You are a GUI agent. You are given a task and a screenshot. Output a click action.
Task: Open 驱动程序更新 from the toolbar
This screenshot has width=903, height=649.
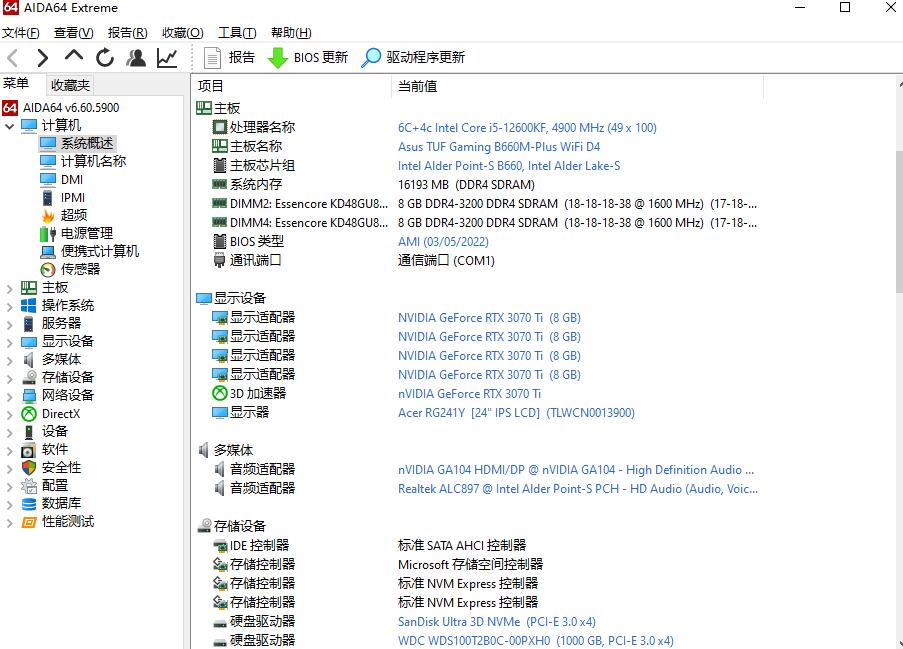tap(413, 57)
